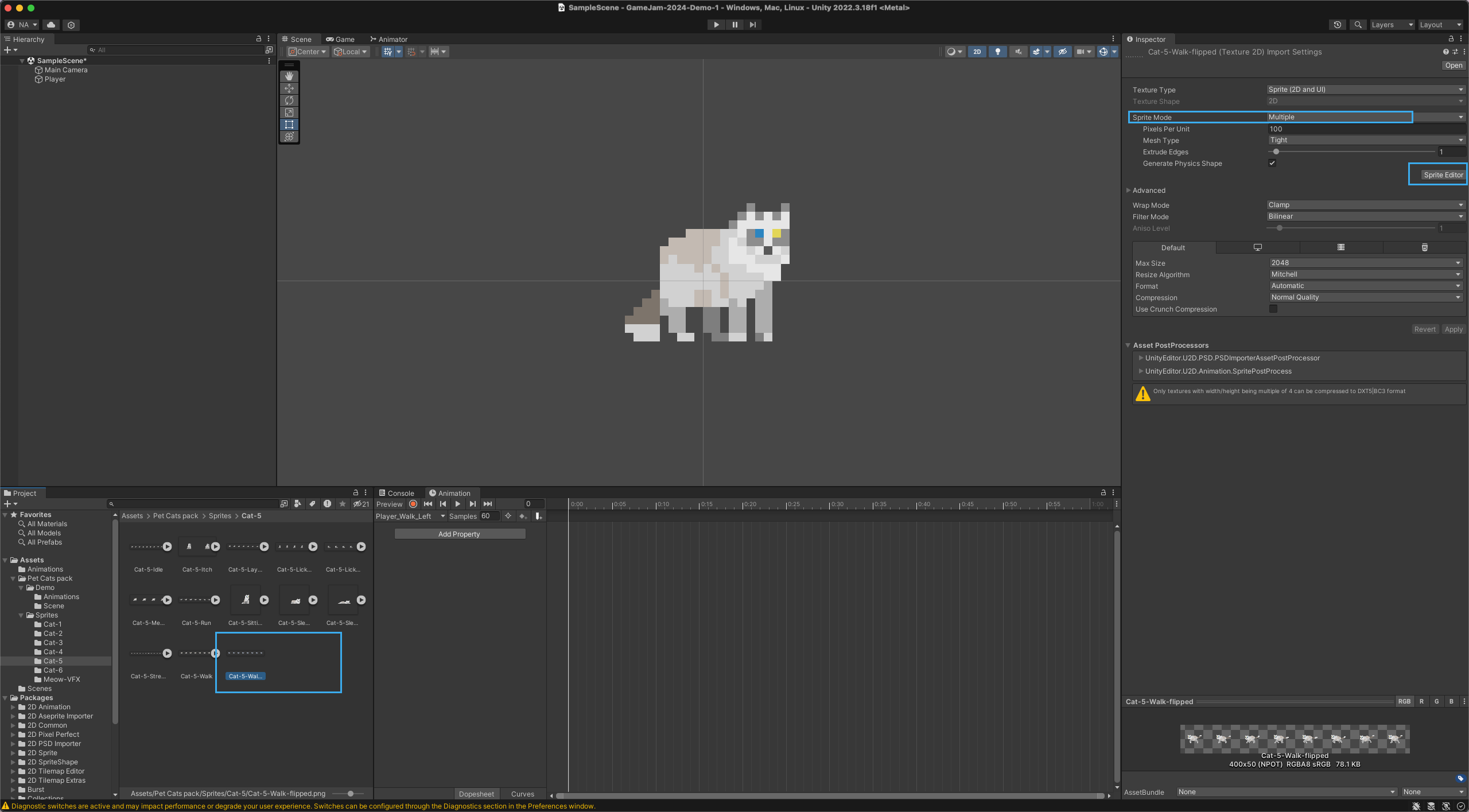Viewport: 1469px width, 812px height.
Task: Uncheck Generate Physics Shape checkbox
Action: (1272, 163)
